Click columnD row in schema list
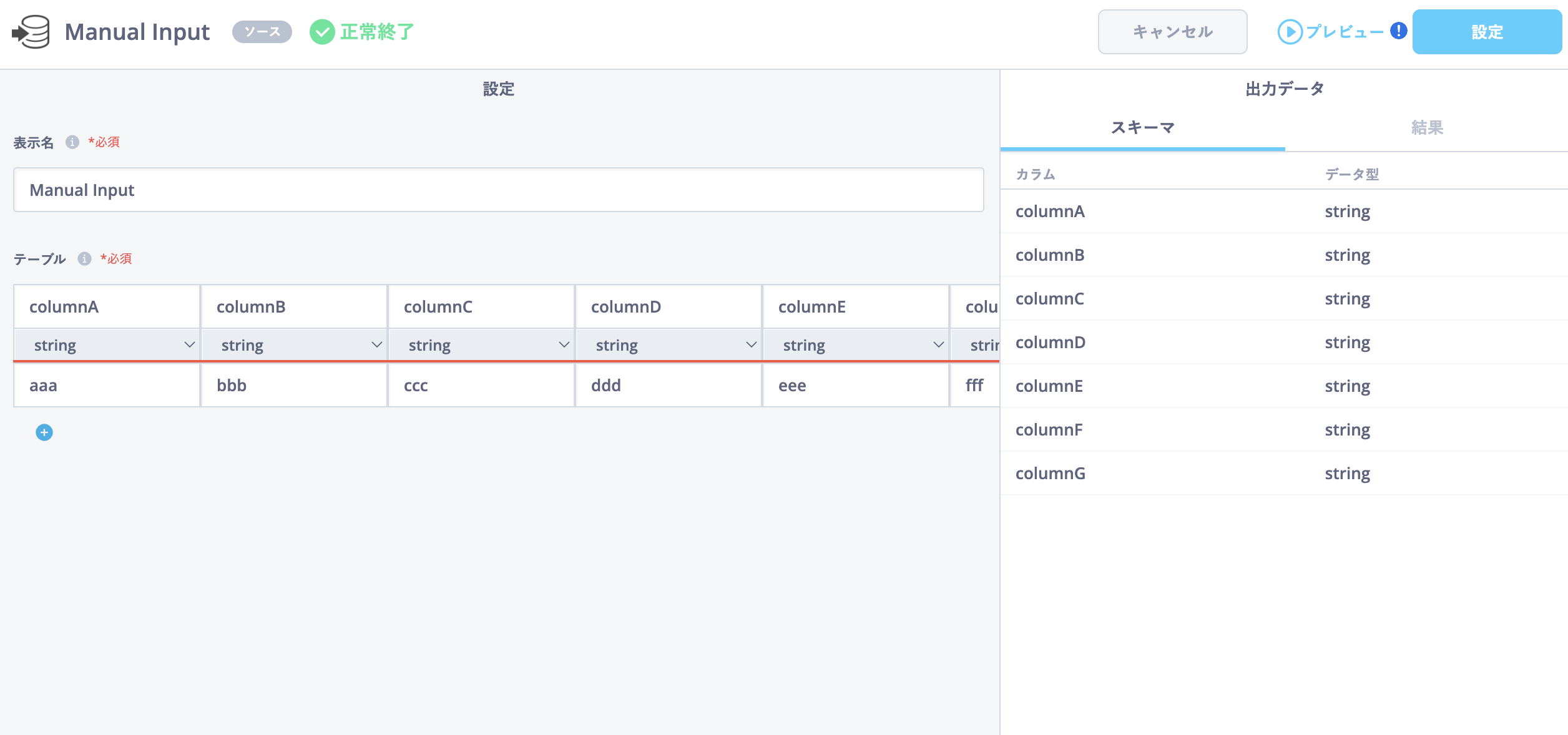1568x735 pixels. point(1284,343)
